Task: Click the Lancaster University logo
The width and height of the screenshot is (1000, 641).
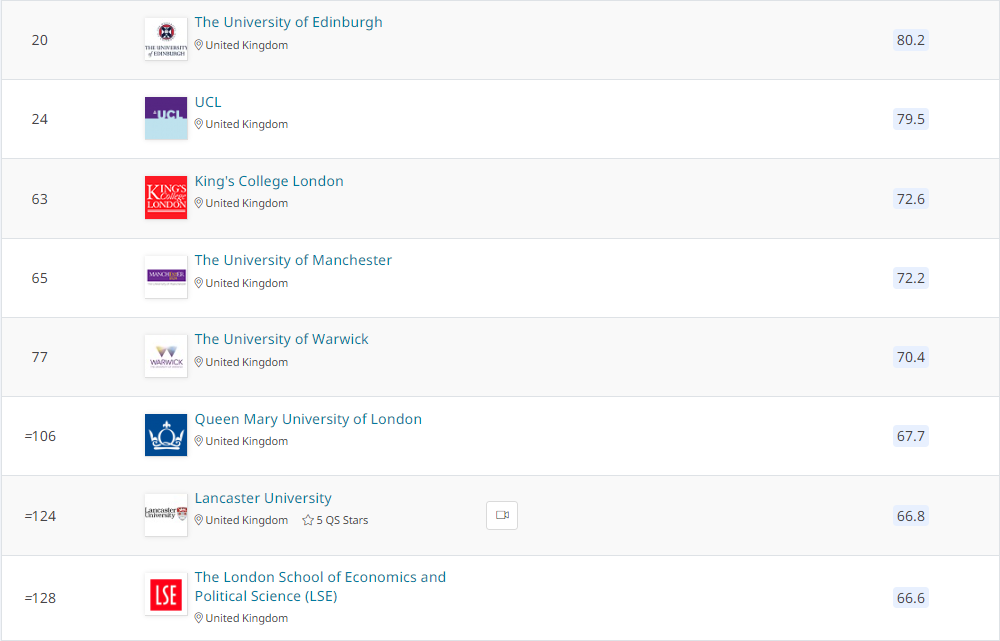Action: pos(165,514)
